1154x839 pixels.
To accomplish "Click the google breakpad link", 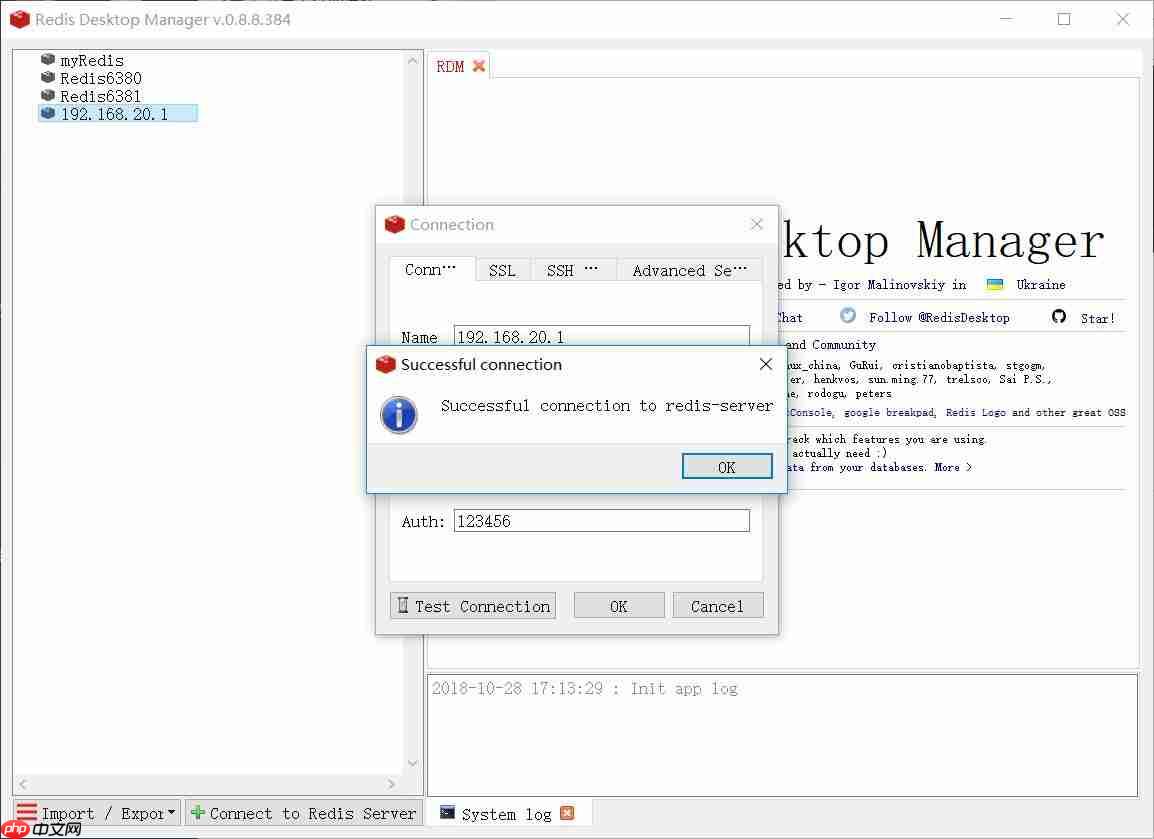I will pos(889,412).
